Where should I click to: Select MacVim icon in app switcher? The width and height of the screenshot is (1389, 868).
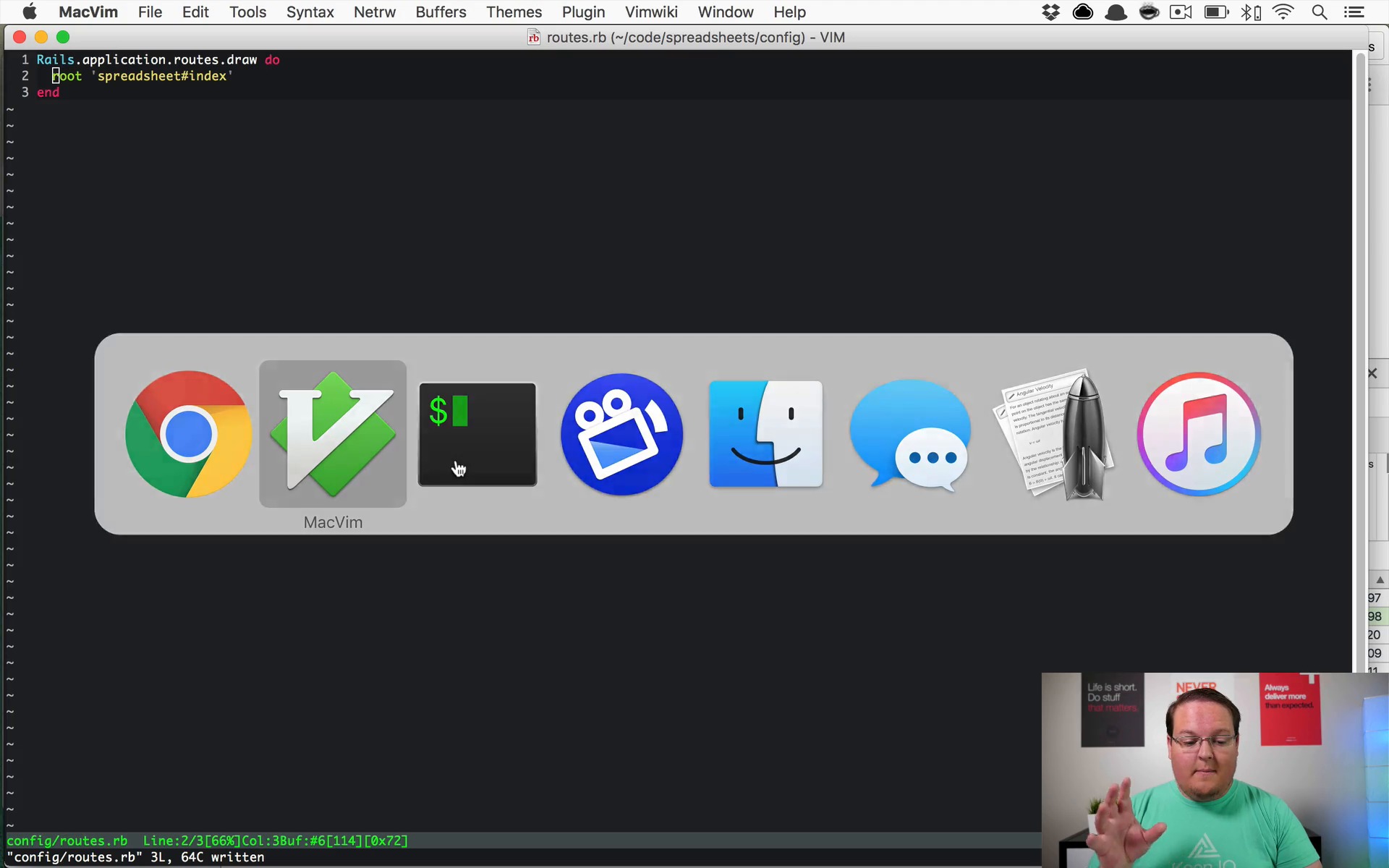333,434
